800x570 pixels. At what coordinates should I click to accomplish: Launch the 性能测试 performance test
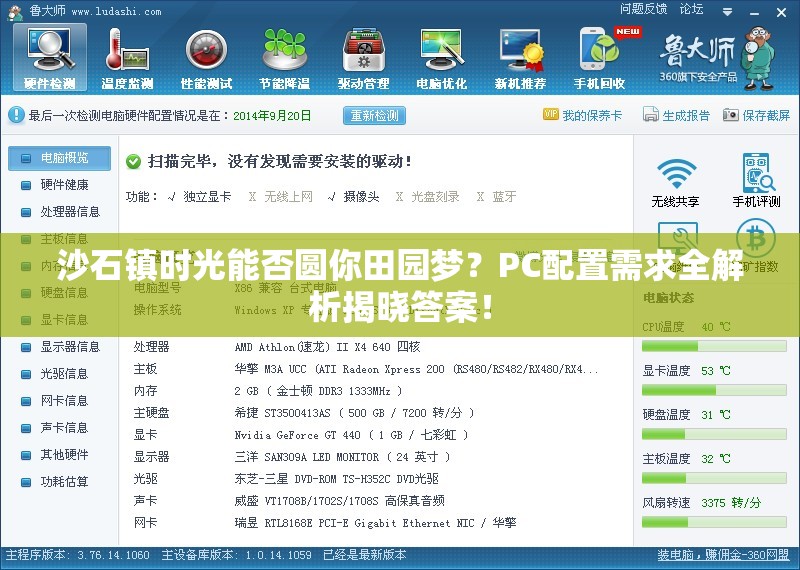206,58
